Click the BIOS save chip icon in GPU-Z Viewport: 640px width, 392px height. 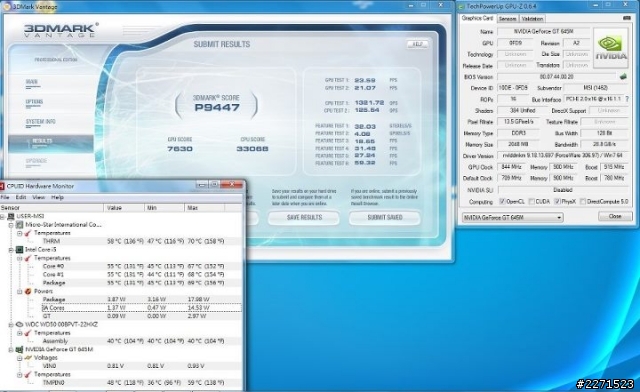pyautogui.click(x=623, y=76)
